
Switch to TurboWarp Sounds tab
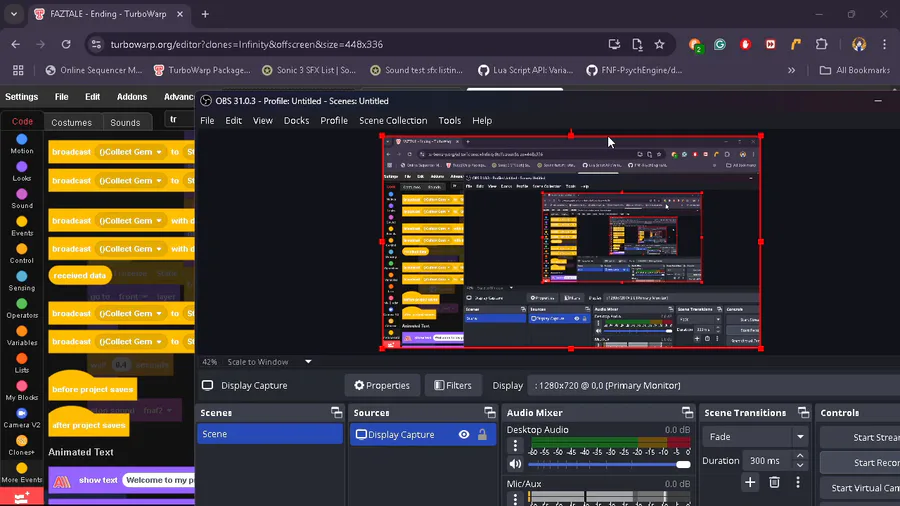(x=125, y=122)
